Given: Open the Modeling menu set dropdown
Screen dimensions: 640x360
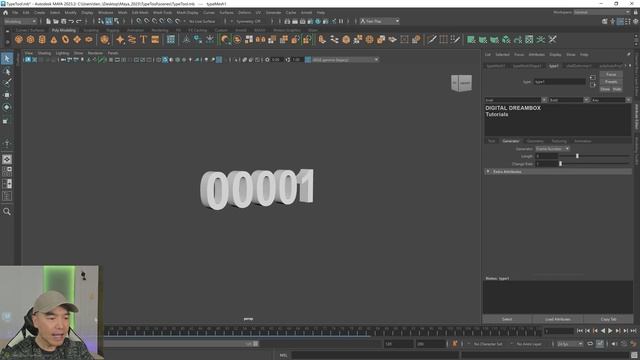Looking at the screenshot, I should click(x=20, y=21).
